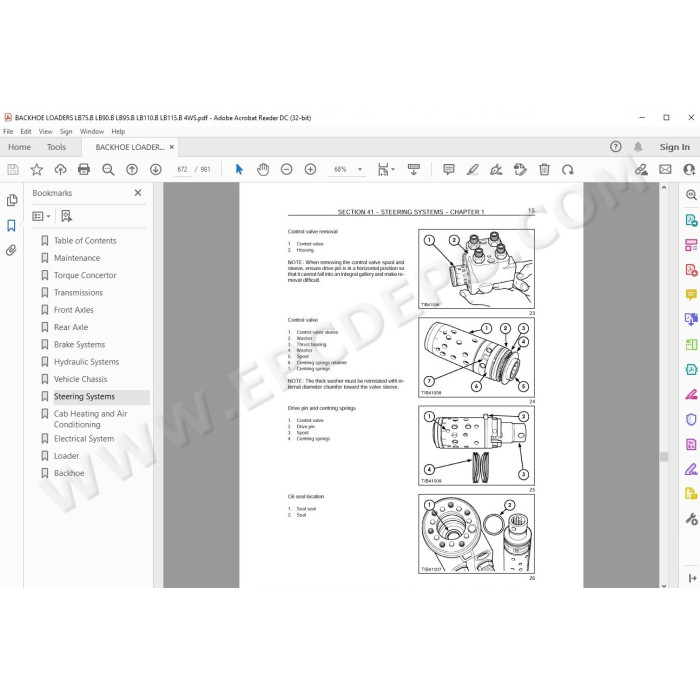The width and height of the screenshot is (700, 700).
Task: Select the highlight text tool
Action: (x=472, y=170)
